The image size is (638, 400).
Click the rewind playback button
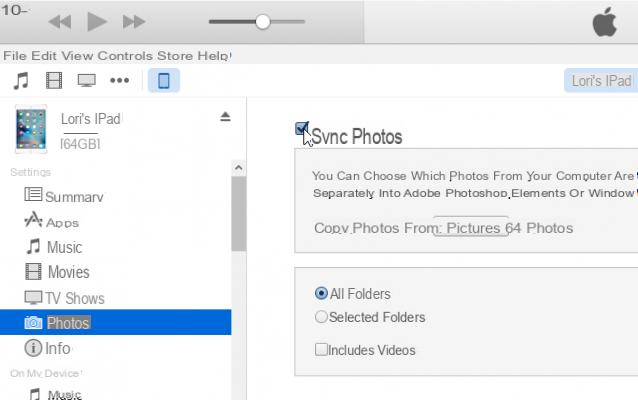pos(59,22)
